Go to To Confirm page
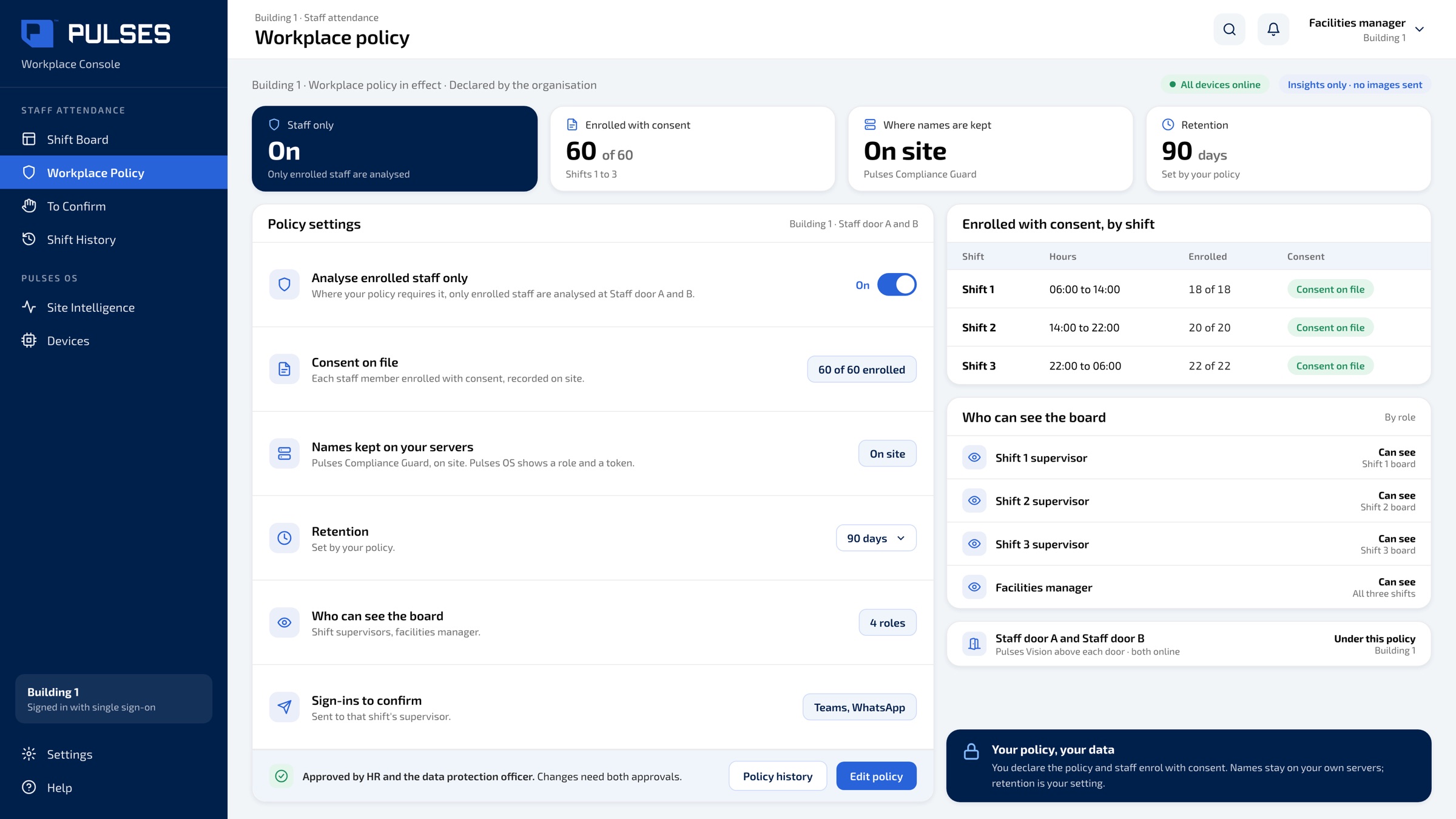Viewport: 1456px width, 819px height. (113, 206)
